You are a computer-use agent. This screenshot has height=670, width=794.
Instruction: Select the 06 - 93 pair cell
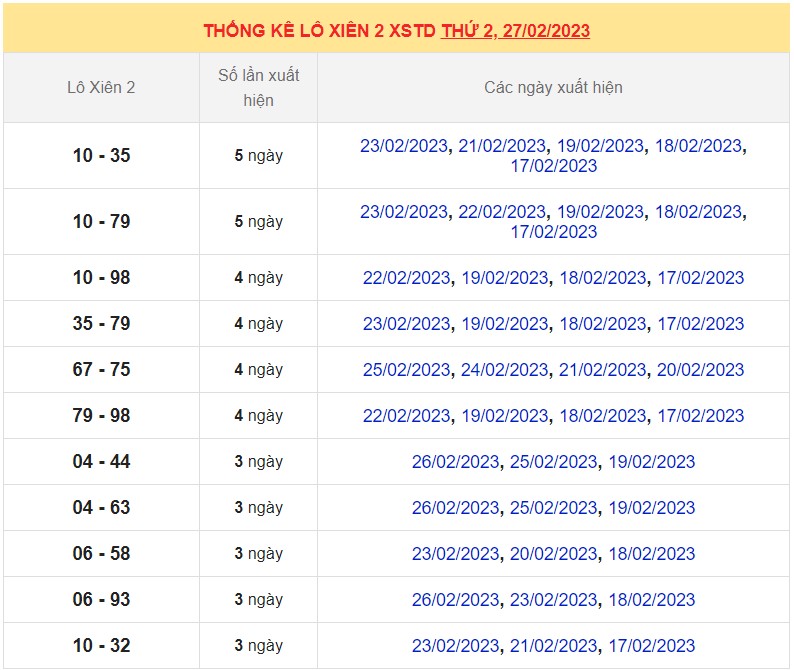pyautogui.click(x=101, y=600)
